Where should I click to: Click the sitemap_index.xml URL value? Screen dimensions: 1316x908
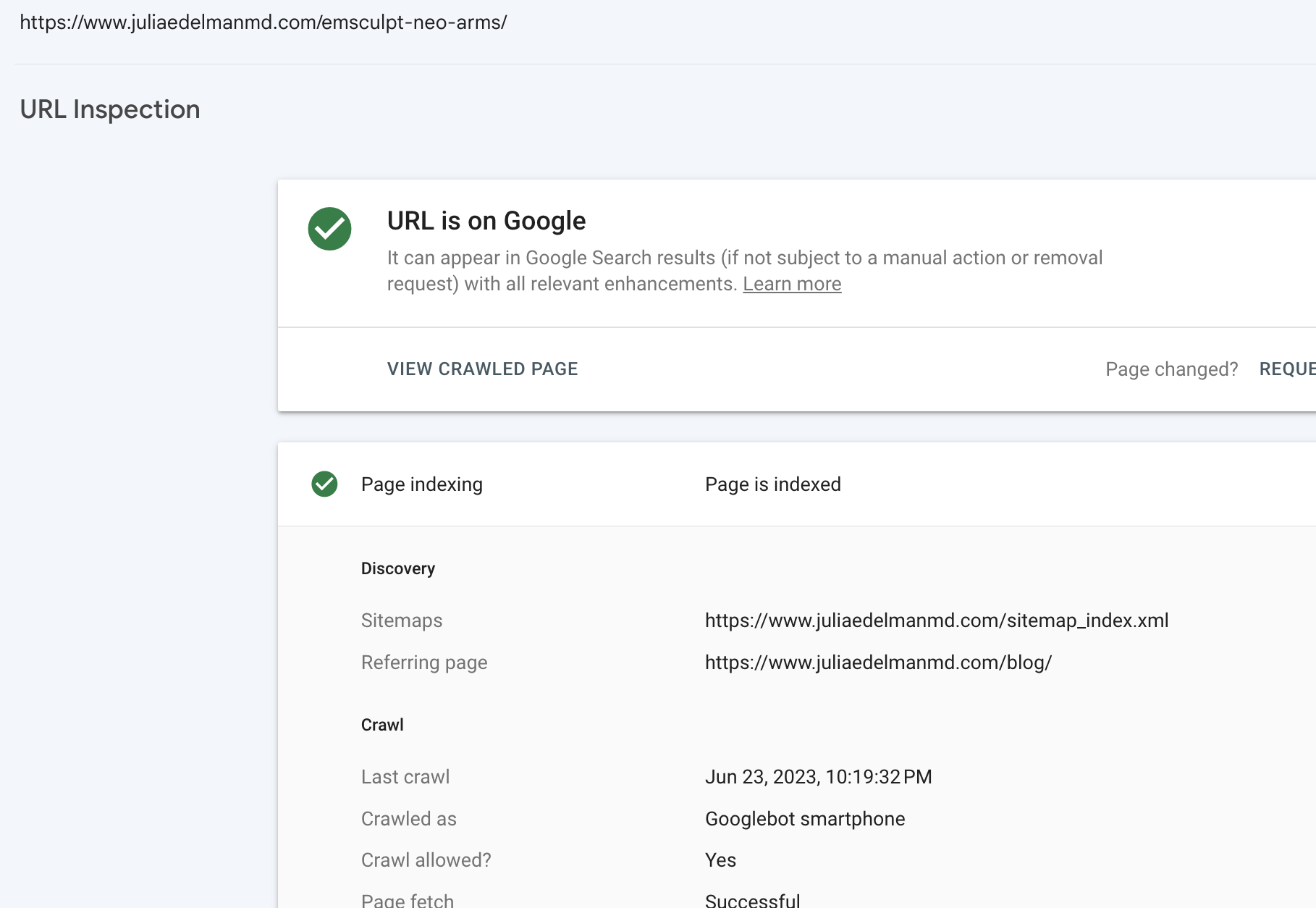[937, 621]
